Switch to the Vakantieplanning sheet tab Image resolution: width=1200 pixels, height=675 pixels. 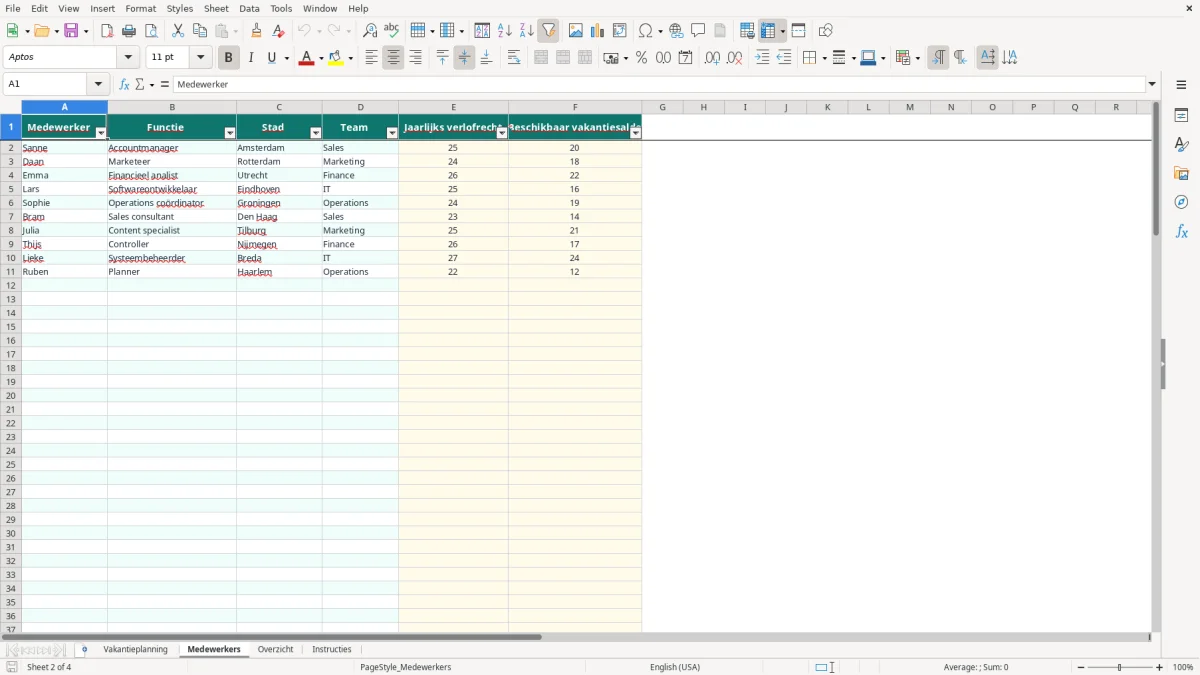pyautogui.click(x=135, y=650)
